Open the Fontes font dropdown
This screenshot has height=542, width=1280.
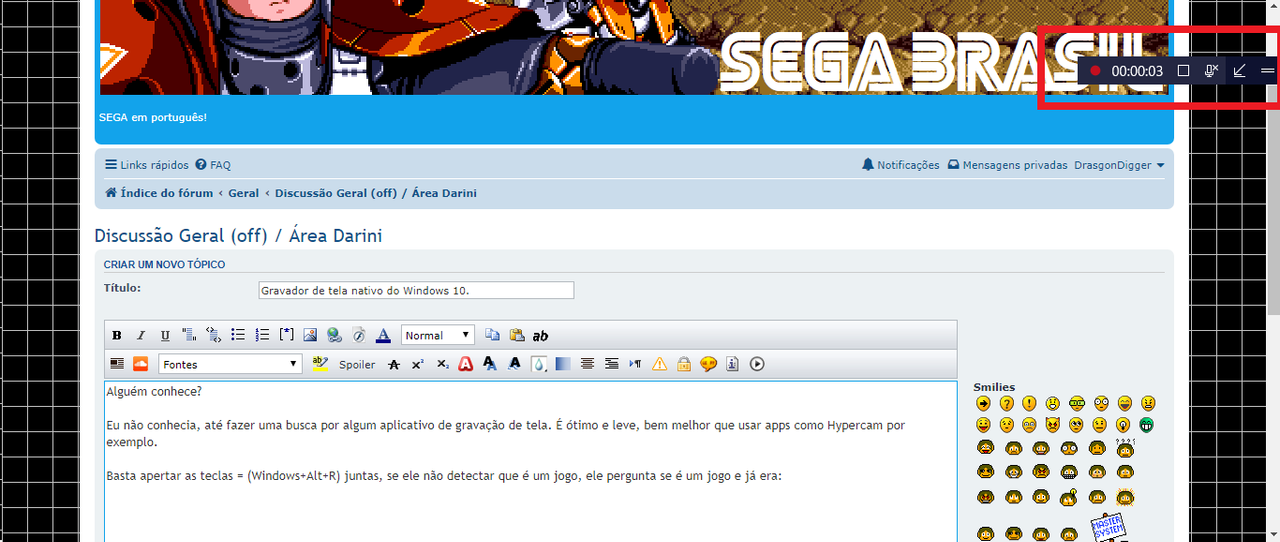(230, 364)
